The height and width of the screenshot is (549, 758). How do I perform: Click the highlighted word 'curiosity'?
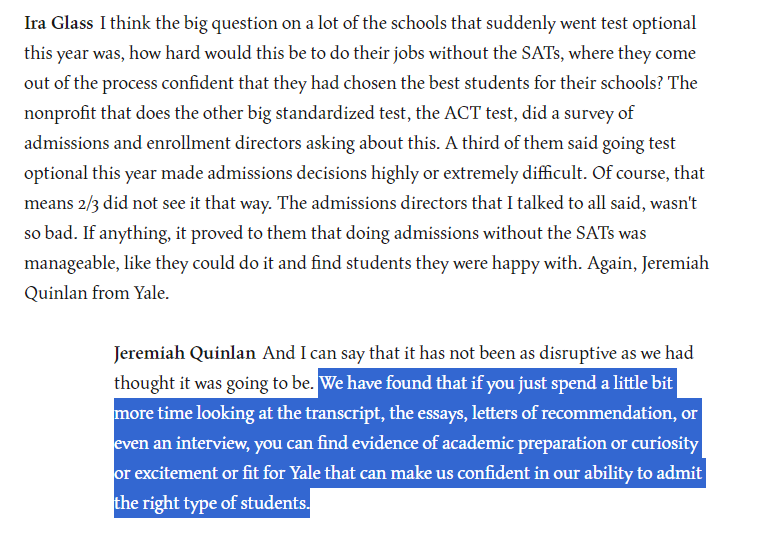pos(661,443)
